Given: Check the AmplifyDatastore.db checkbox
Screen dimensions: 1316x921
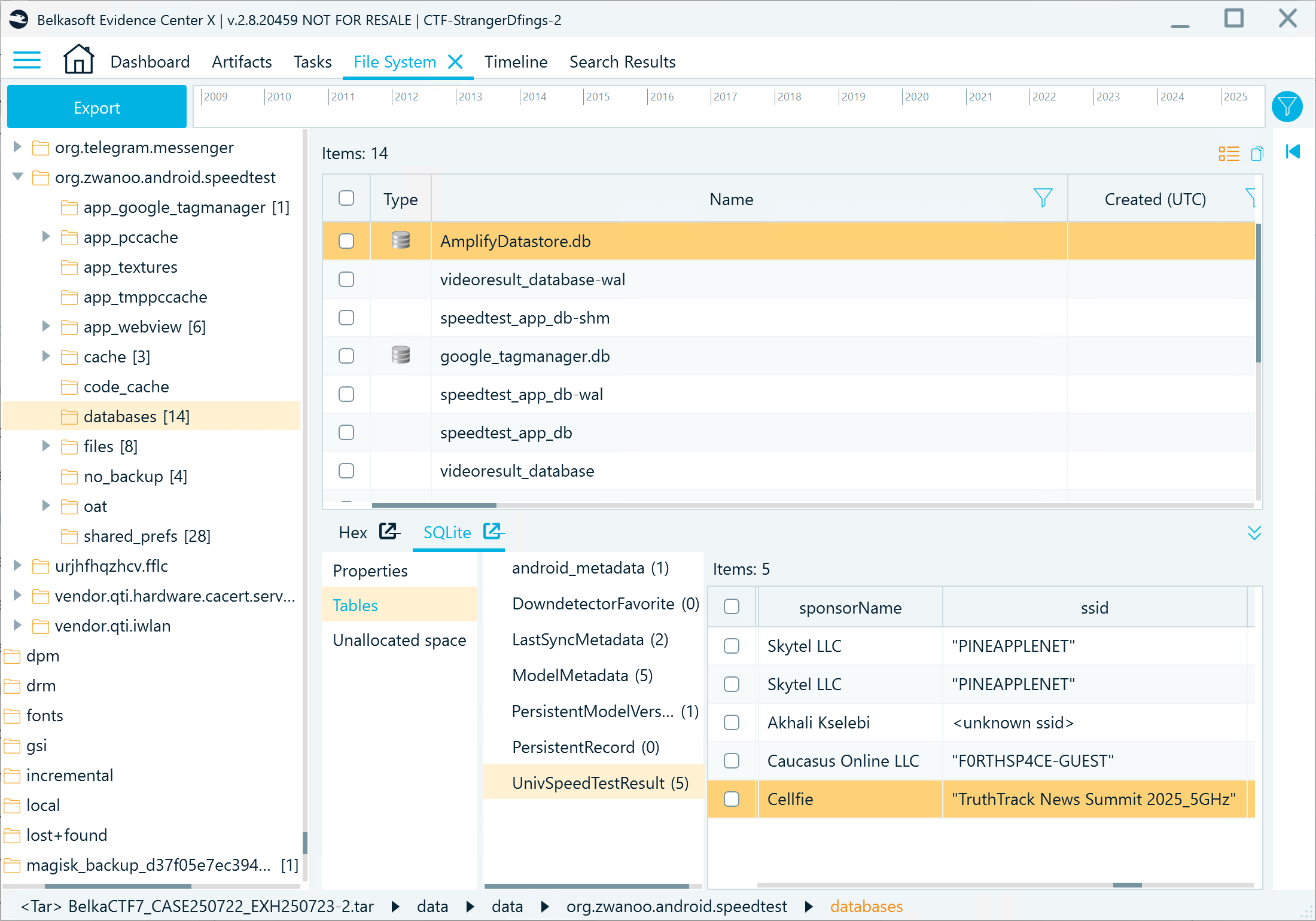Looking at the screenshot, I should [346, 241].
